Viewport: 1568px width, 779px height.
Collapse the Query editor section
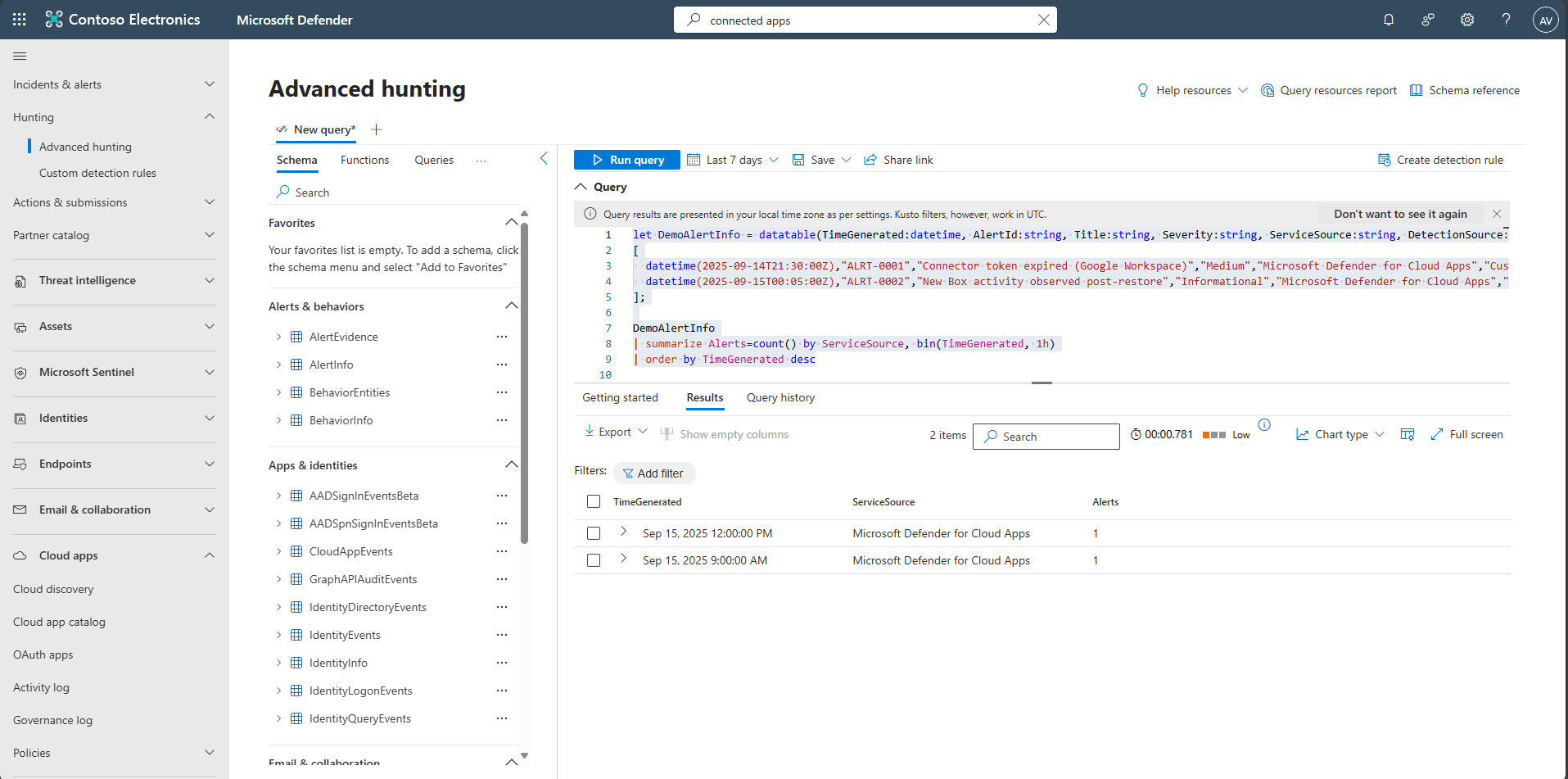(x=581, y=187)
